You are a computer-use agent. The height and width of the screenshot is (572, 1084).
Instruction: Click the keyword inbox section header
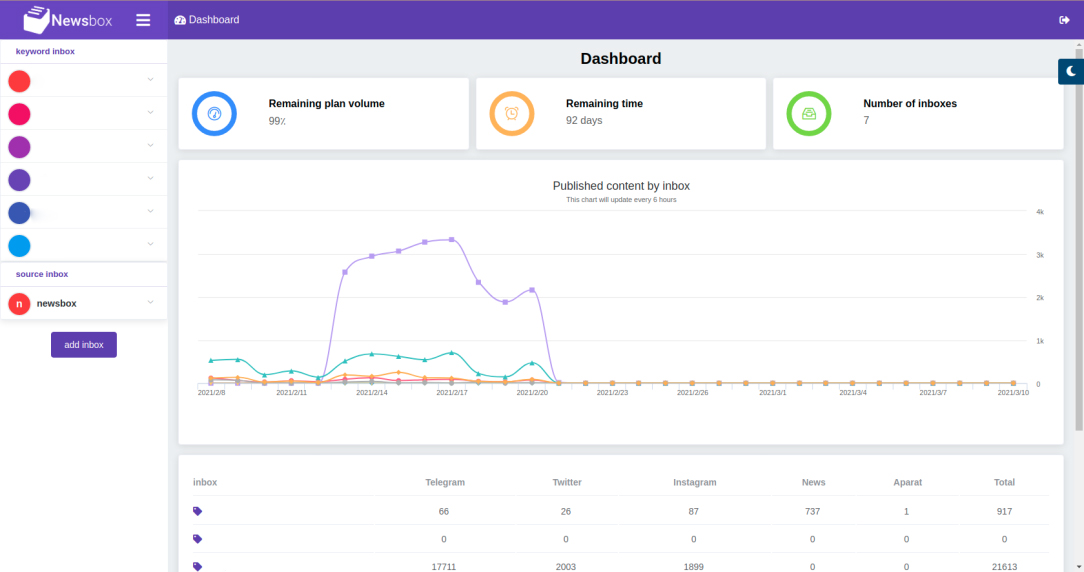[x=45, y=51]
